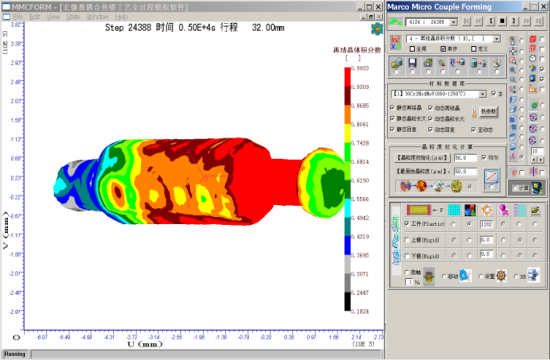
Task: Toggle the 工件(Plastic) checkbox
Action: (407, 224)
